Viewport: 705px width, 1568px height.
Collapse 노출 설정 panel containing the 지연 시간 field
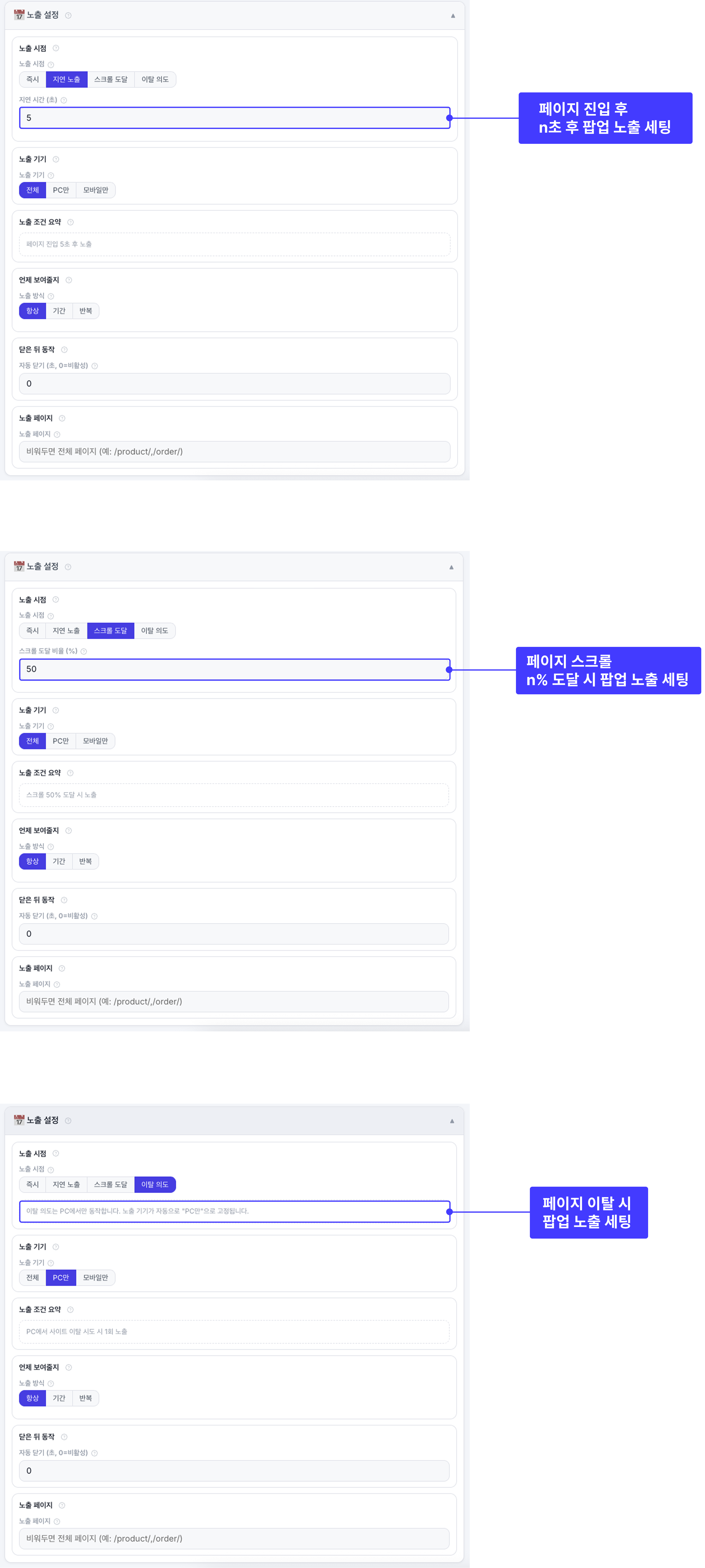[x=453, y=16]
